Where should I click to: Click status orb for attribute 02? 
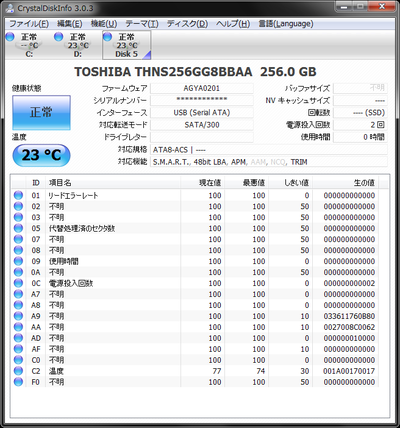(x=18, y=206)
